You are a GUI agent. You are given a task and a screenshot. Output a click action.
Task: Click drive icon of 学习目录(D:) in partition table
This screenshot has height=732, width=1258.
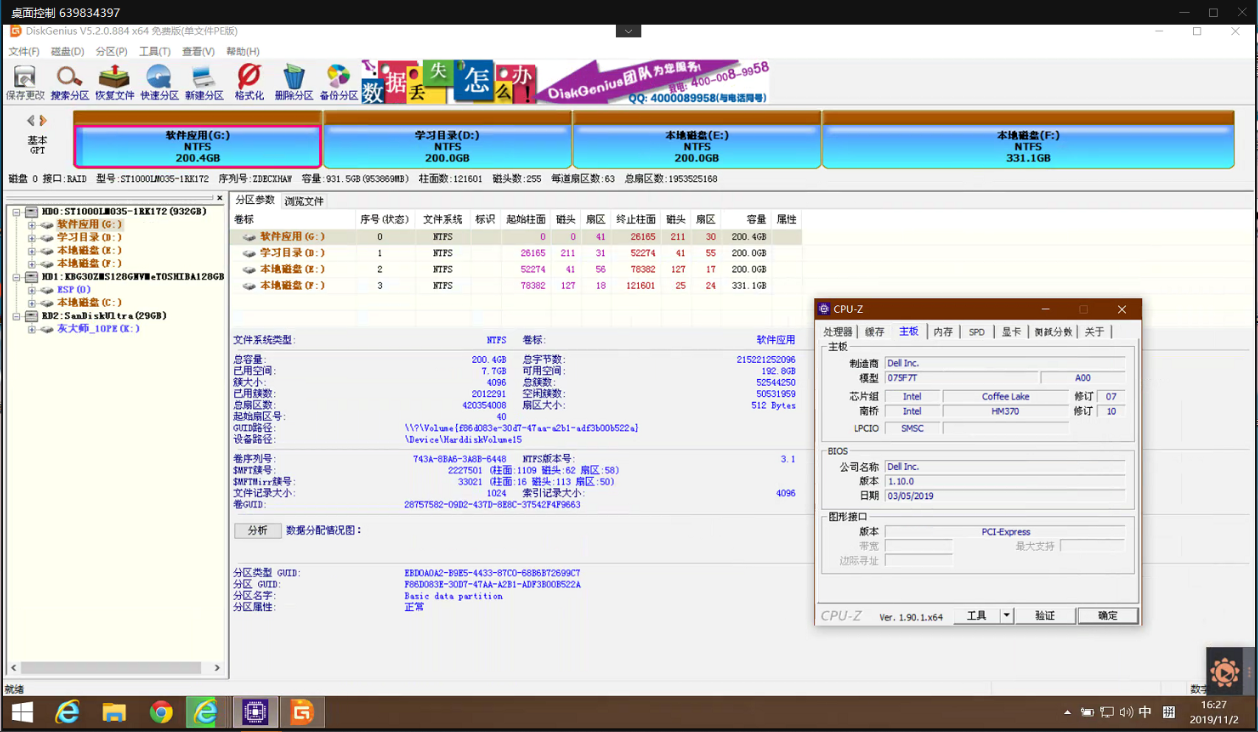[250, 253]
